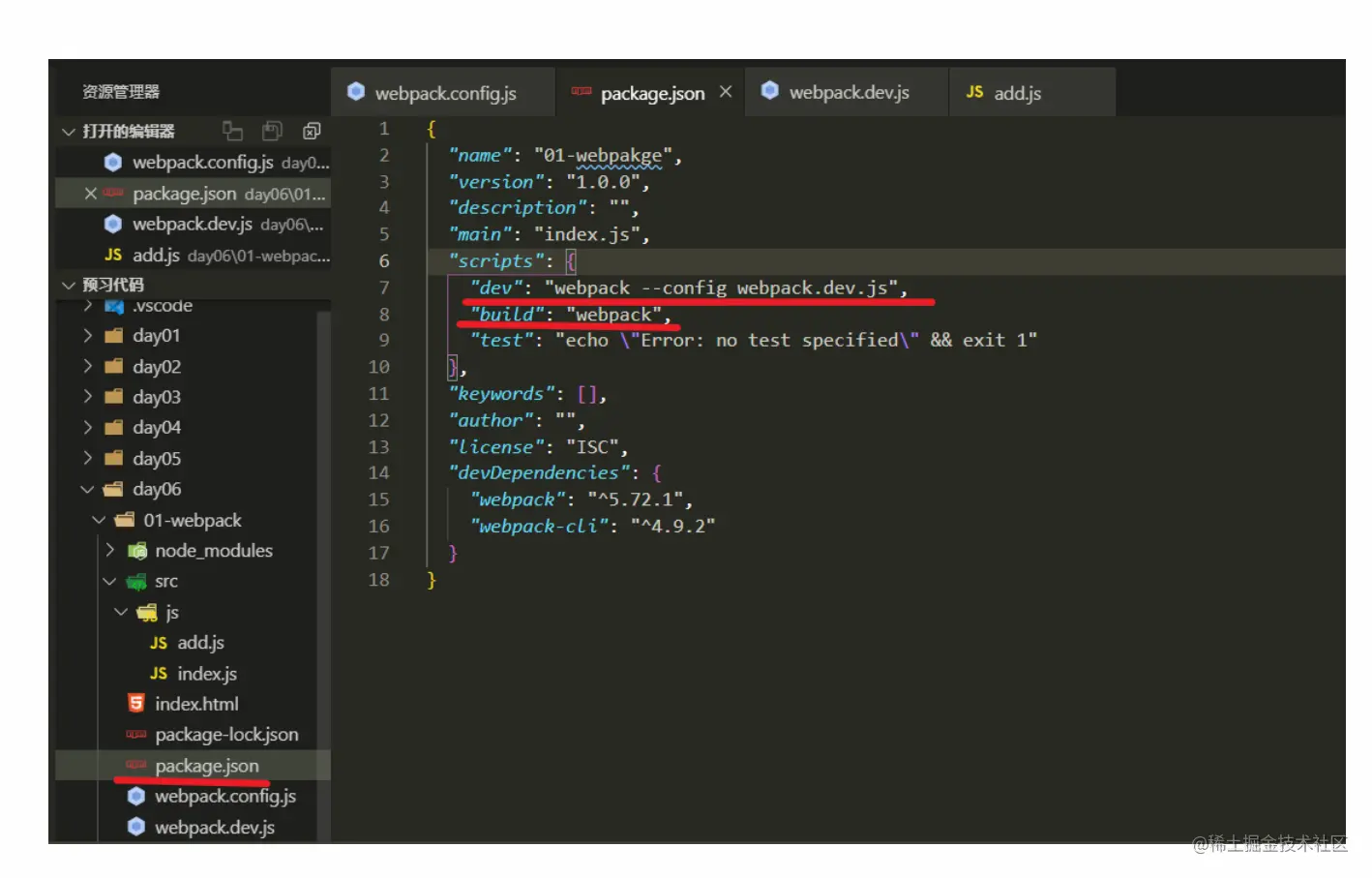The image size is (1372, 878).
Task: Click the "build" script key
Action: point(507,315)
